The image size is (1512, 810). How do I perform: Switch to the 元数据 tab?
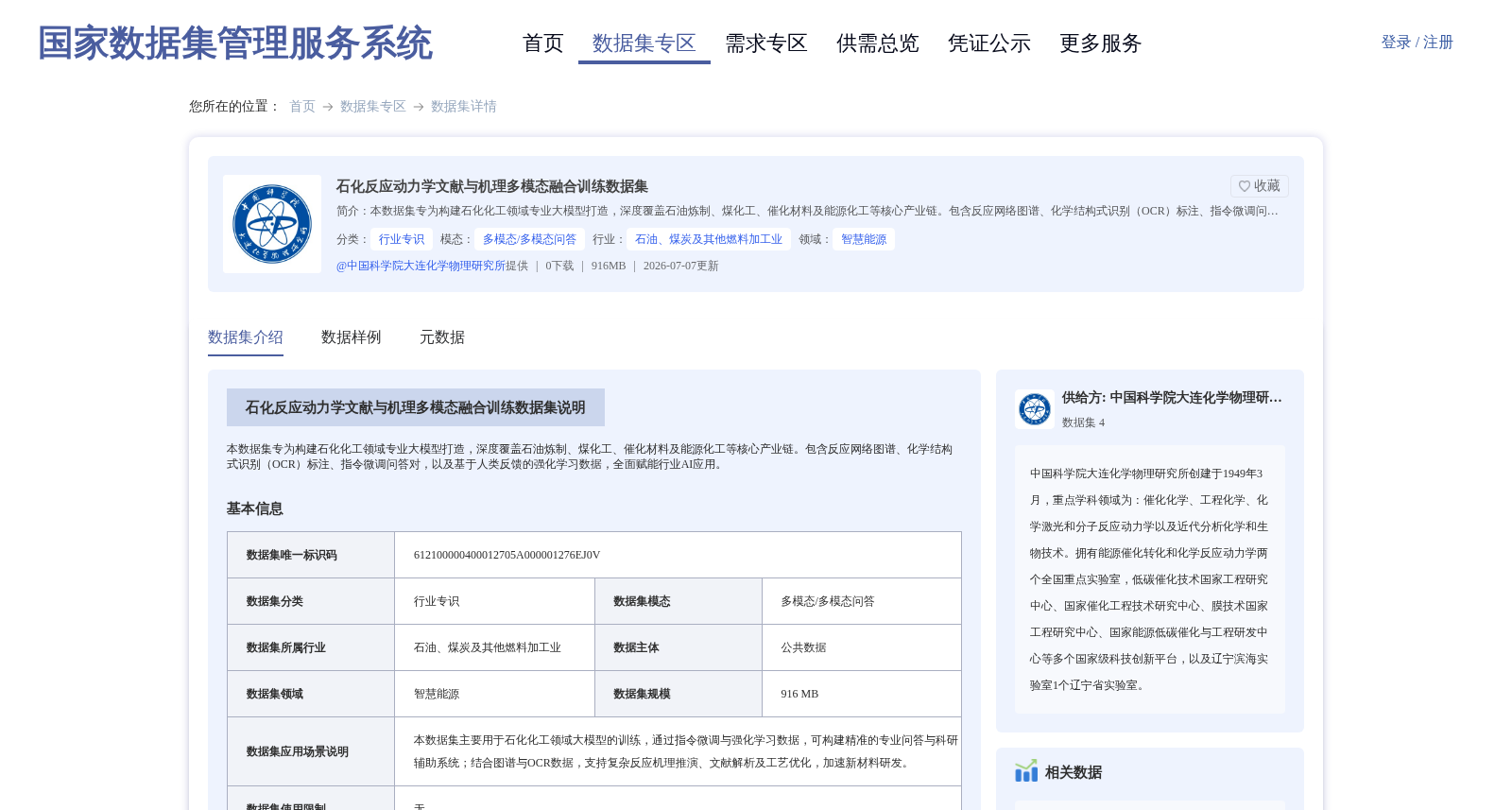(442, 337)
